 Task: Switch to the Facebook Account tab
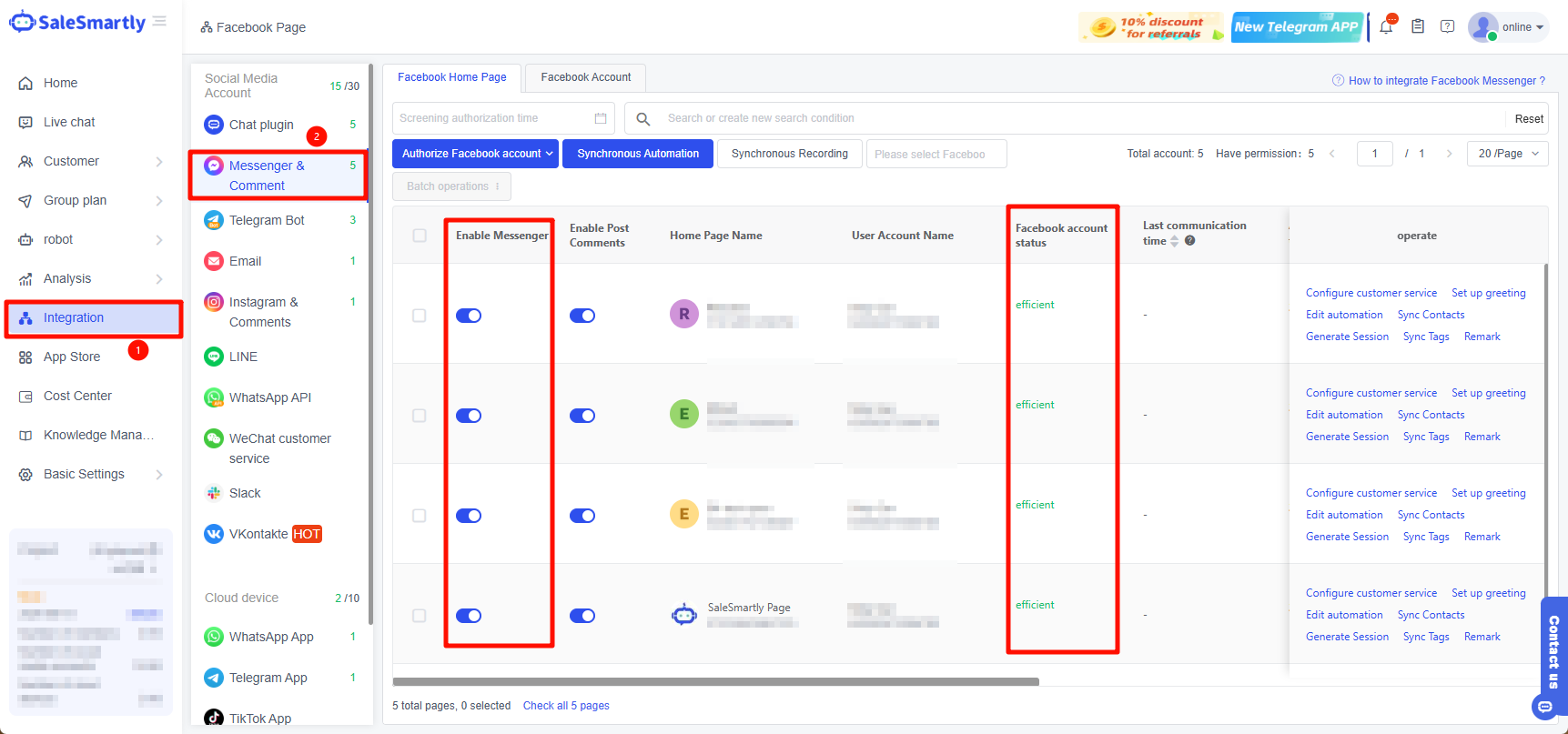click(x=585, y=77)
